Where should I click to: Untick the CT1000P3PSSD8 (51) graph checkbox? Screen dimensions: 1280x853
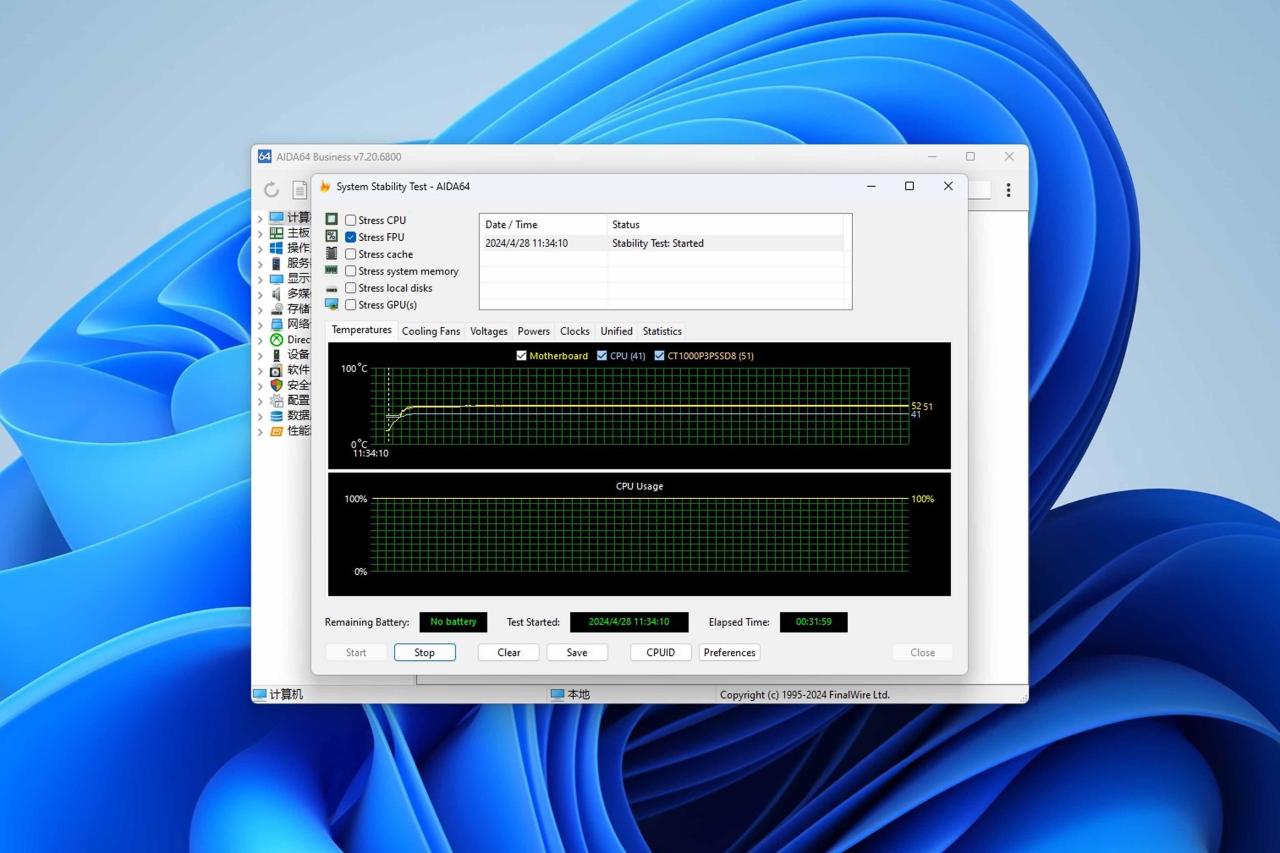tap(659, 356)
